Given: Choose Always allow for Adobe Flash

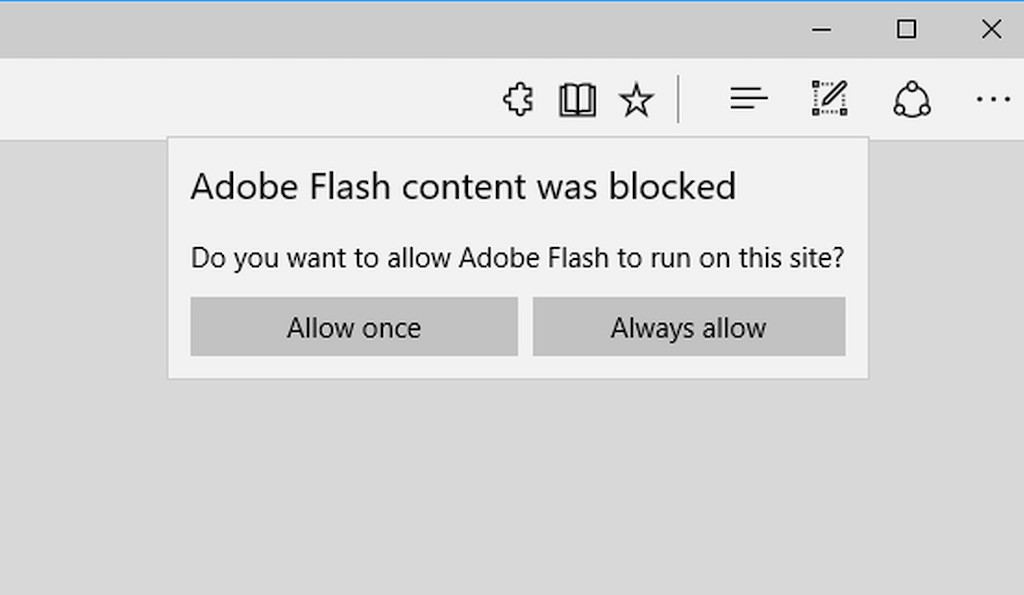Looking at the screenshot, I should coord(689,327).
